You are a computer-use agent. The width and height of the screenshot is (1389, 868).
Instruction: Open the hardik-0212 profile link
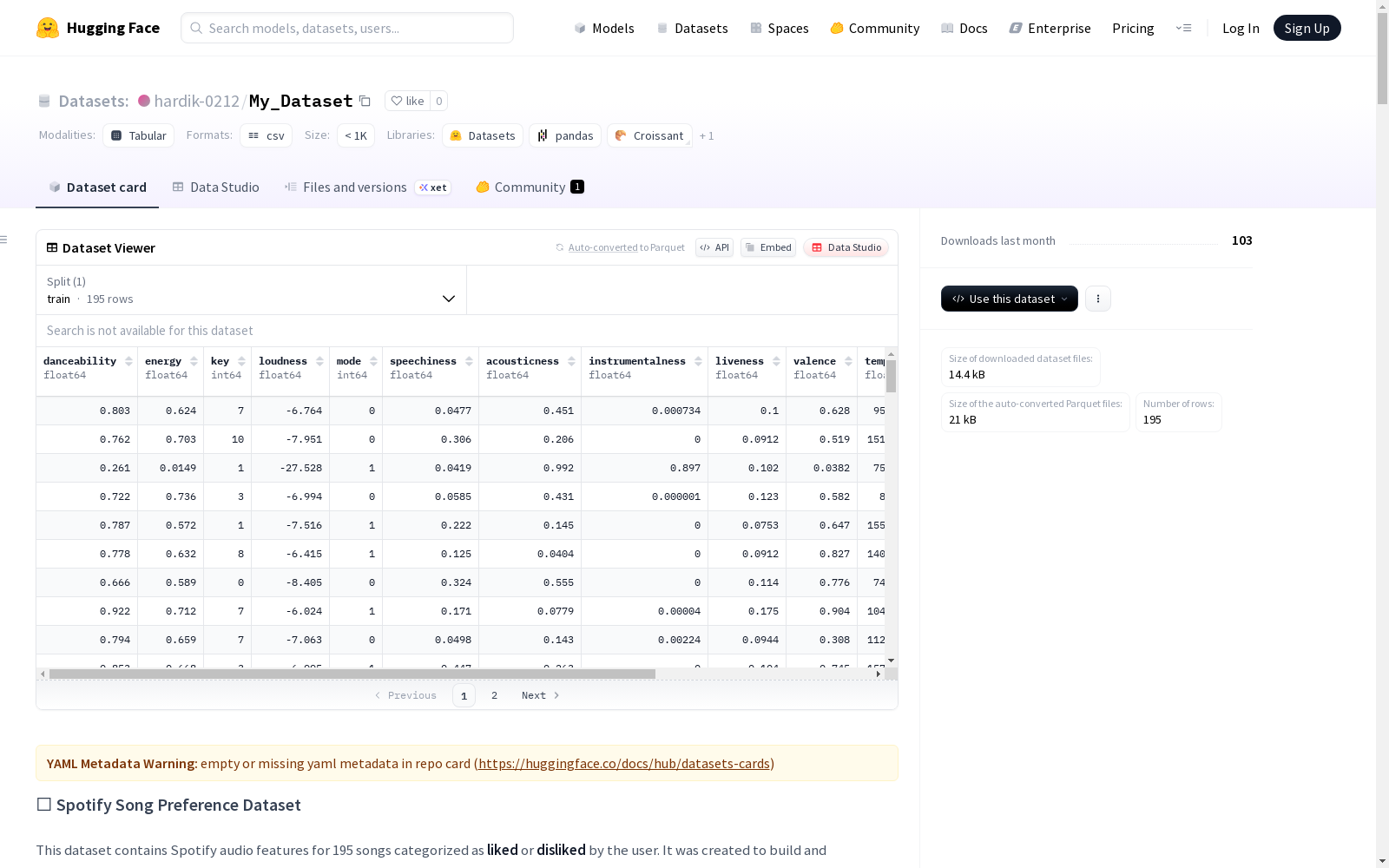(x=196, y=101)
